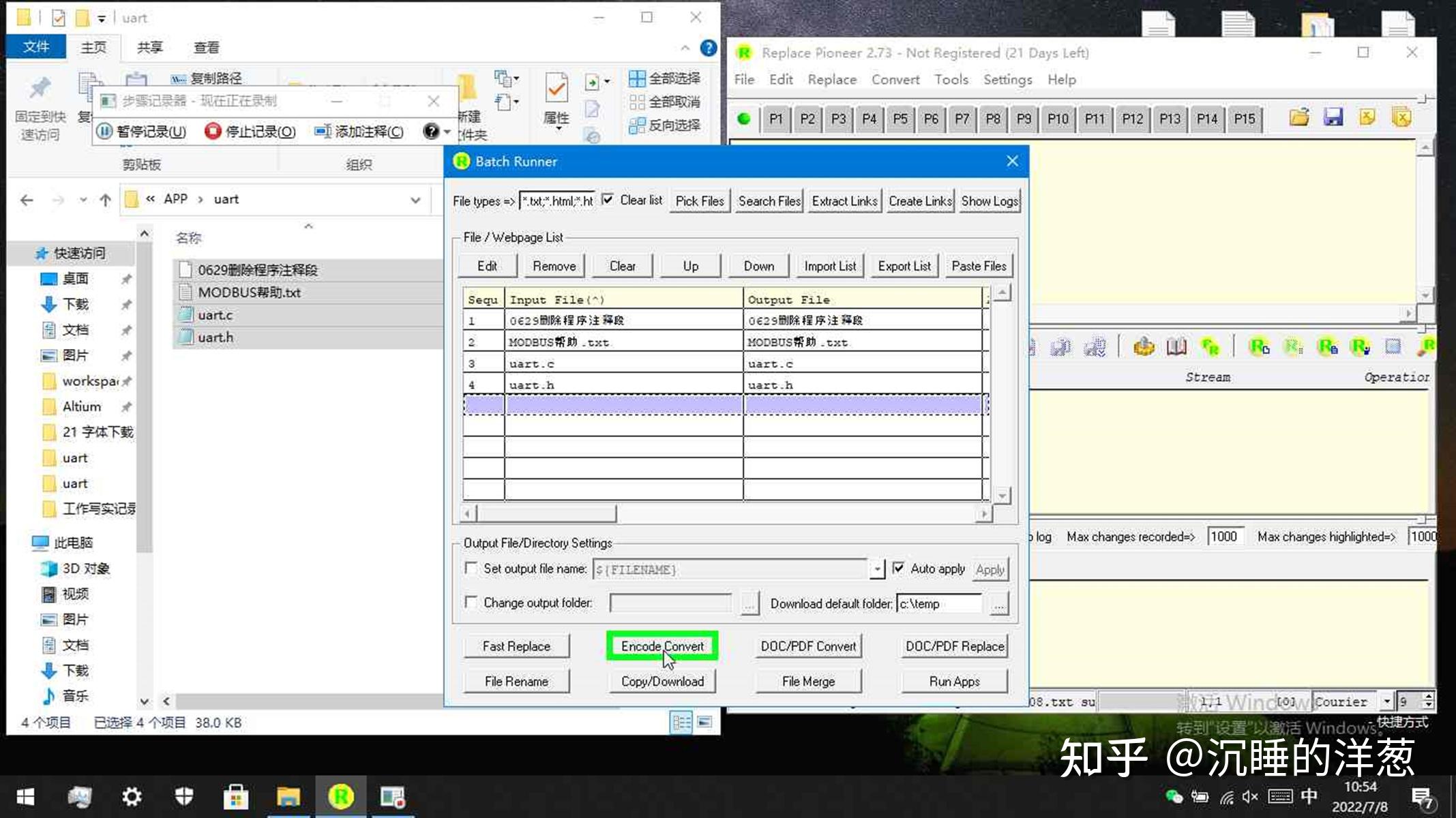Click Replace Pioneer icon on the taskbar
This screenshot has width=1456, height=818.
[340, 797]
